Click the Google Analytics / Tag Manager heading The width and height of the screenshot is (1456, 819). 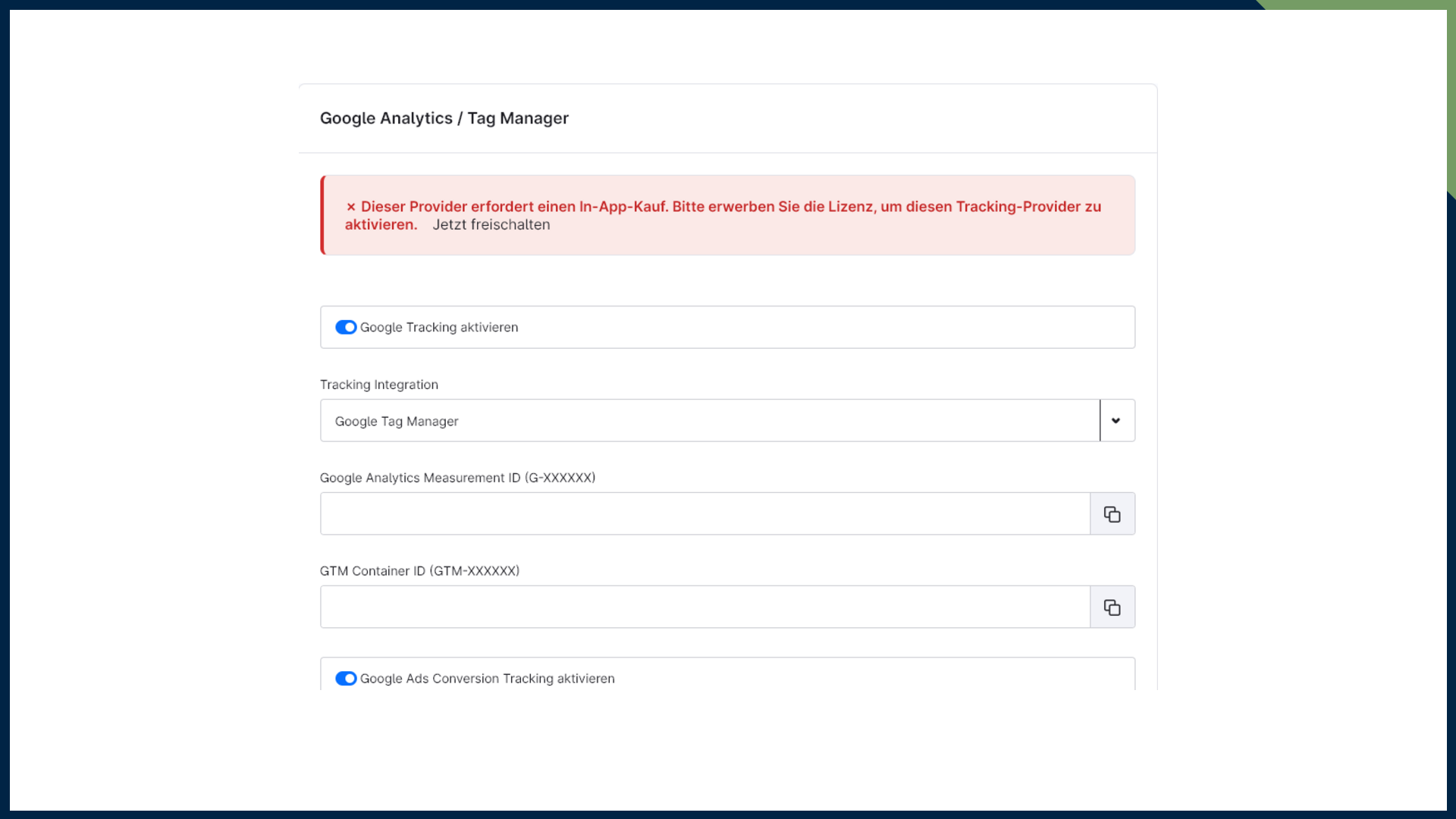tap(444, 118)
